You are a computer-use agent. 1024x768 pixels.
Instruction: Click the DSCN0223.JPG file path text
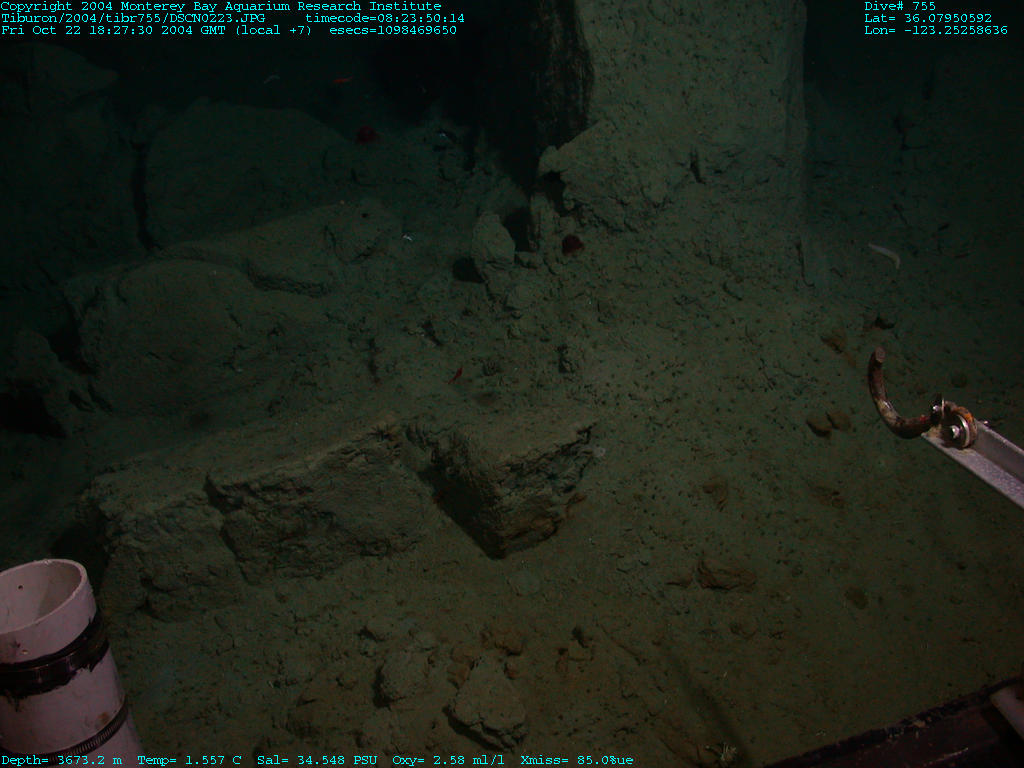point(133,18)
